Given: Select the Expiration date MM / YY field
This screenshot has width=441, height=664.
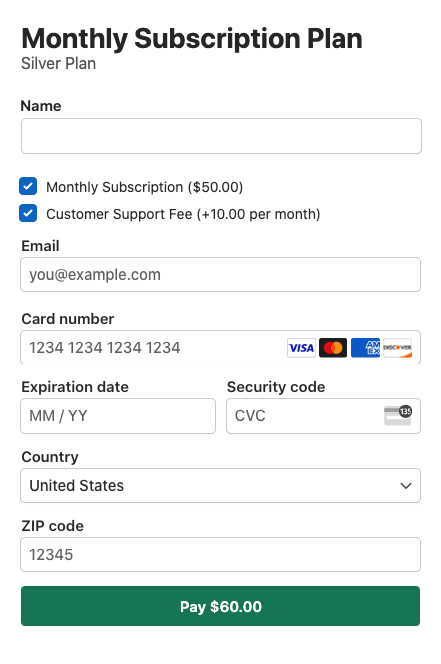Looking at the screenshot, I should 118,416.
